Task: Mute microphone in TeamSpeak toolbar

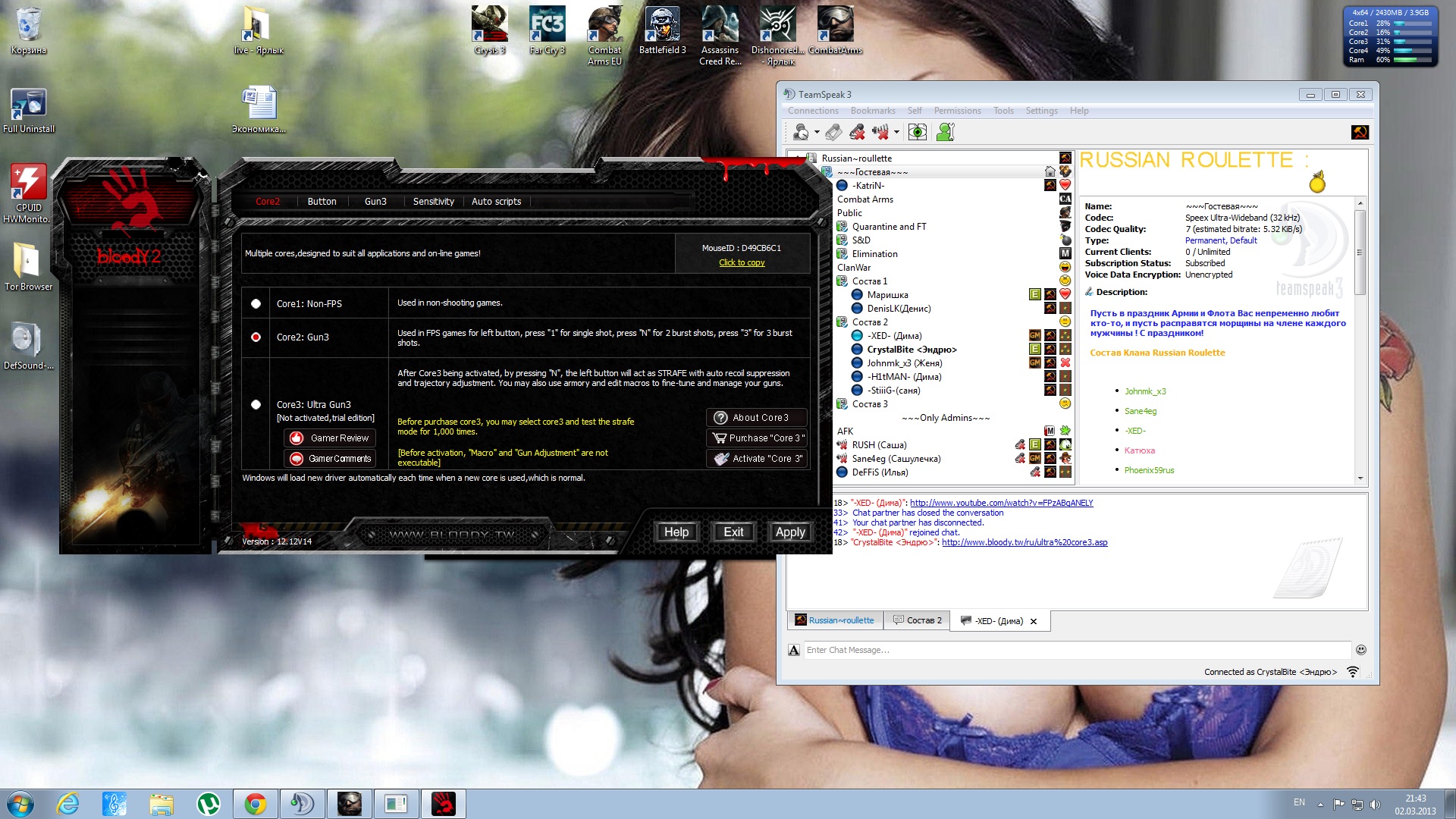Action: [x=857, y=133]
